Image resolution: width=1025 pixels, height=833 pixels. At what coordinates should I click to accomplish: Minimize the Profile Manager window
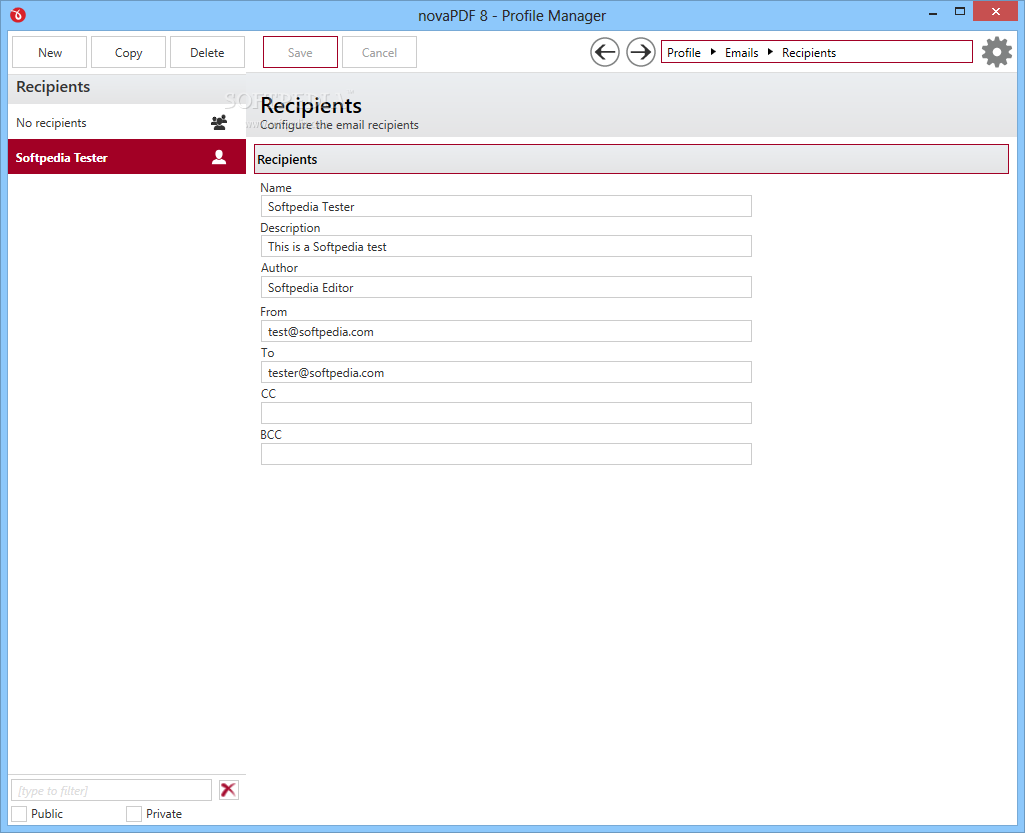(x=933, y=13)
